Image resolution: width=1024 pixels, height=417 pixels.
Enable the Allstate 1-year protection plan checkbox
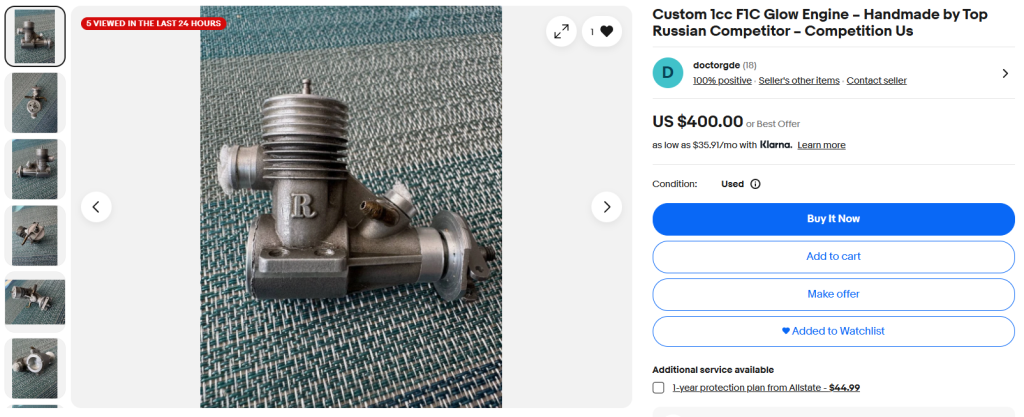click(658, 388)
